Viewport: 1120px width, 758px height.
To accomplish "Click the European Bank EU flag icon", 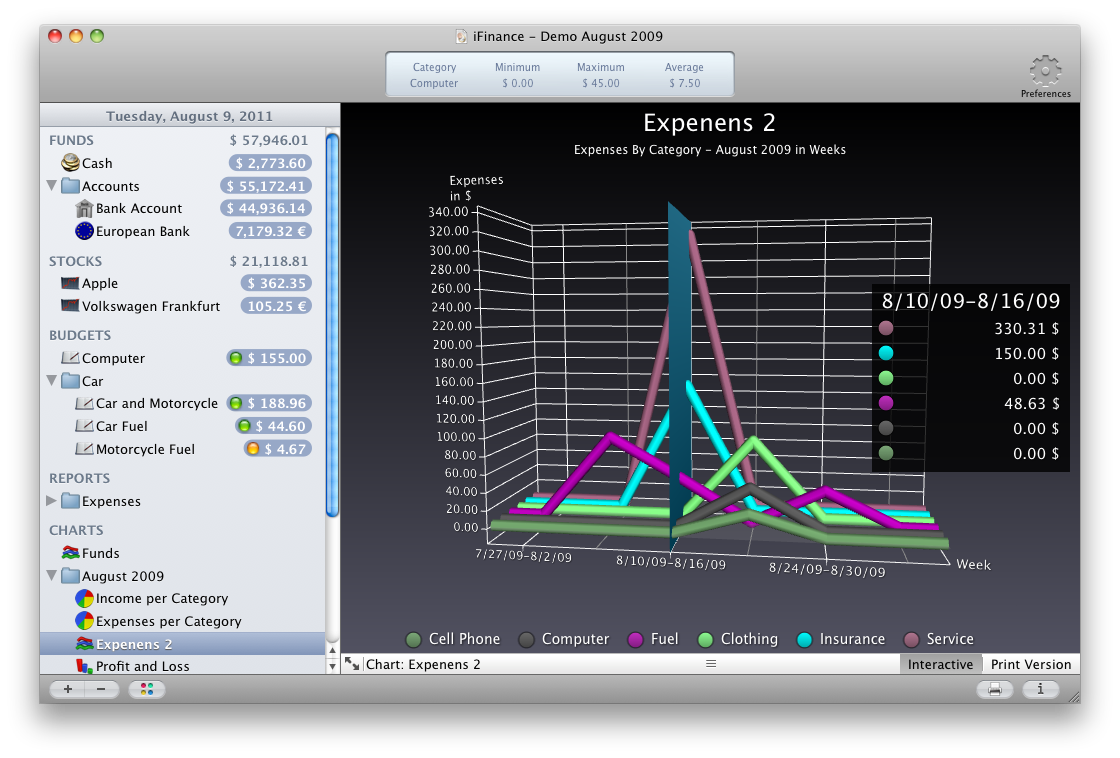I will tap(84, 231).
